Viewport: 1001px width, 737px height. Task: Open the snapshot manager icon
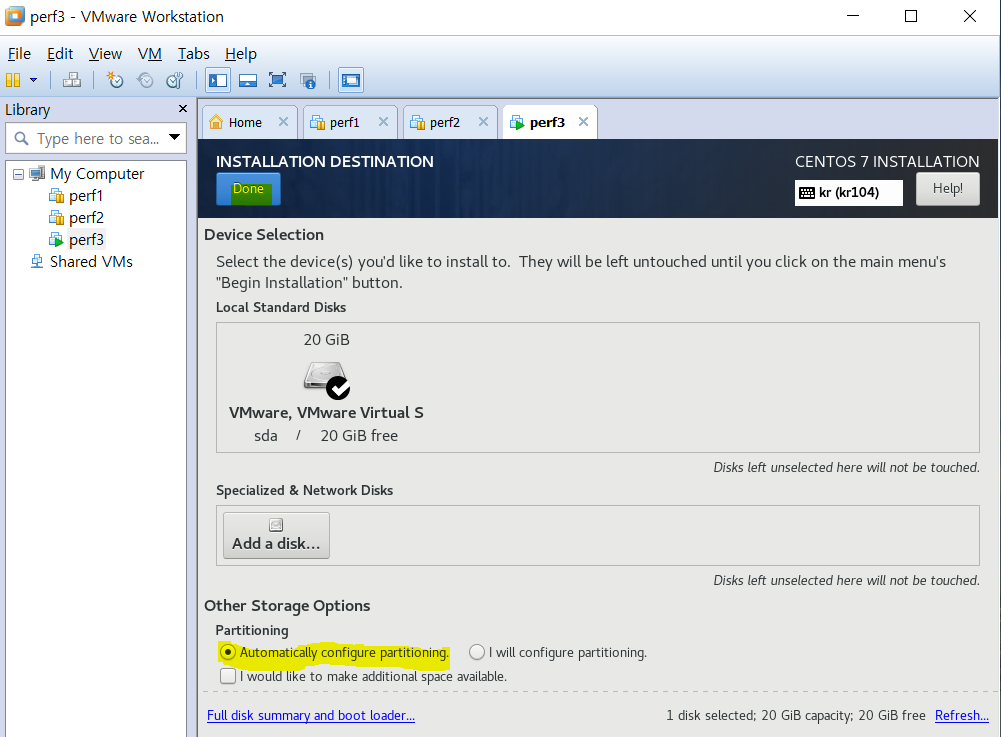tap(174, 80)
